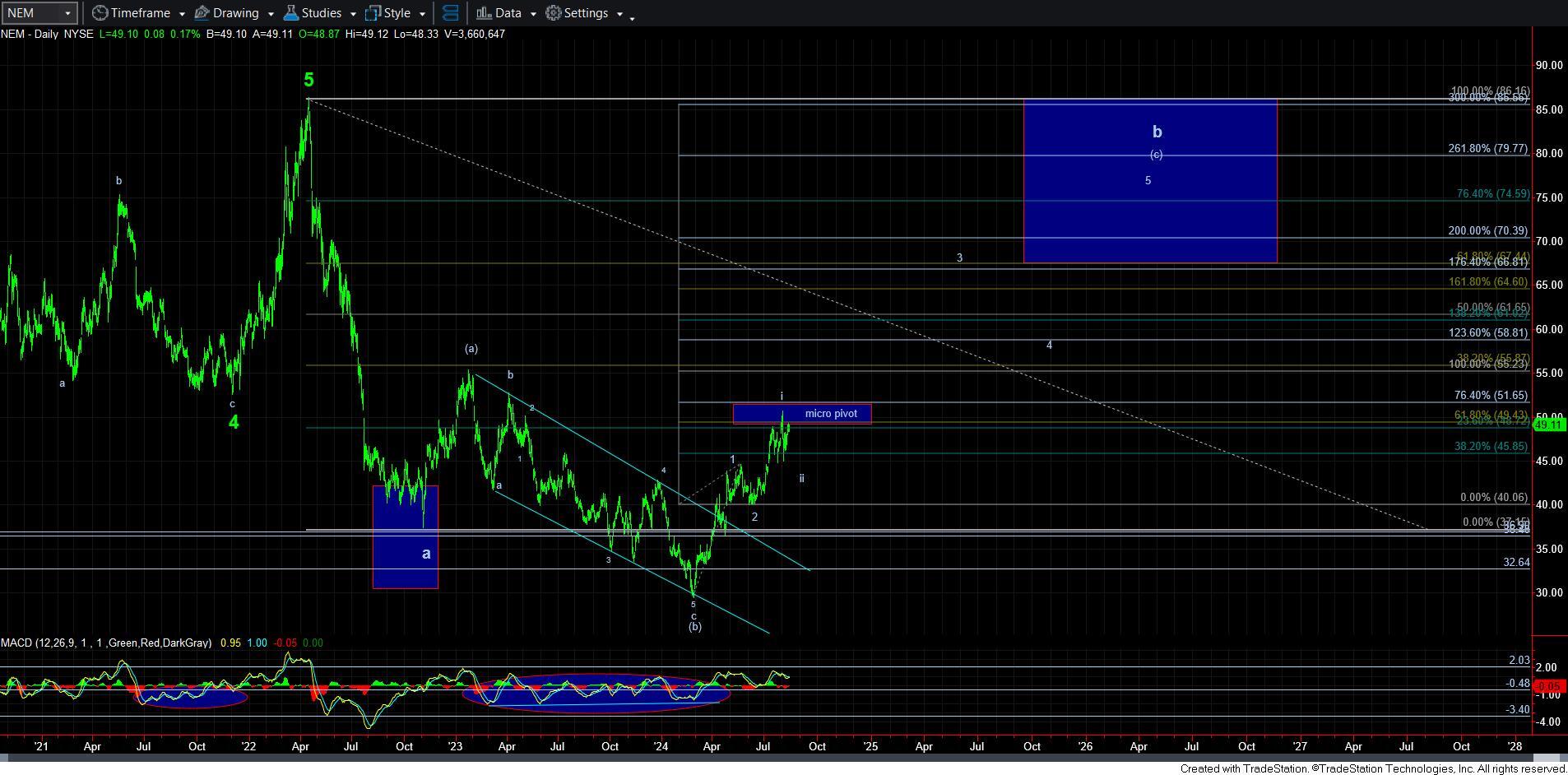The width and height of the screenshot is (1568, 775).
Task: Click the Settings gear icon
Action: tap(554, 13)
